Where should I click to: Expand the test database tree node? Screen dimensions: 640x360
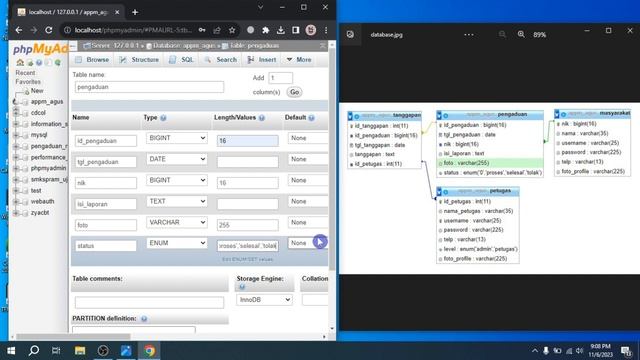(16, 191)
